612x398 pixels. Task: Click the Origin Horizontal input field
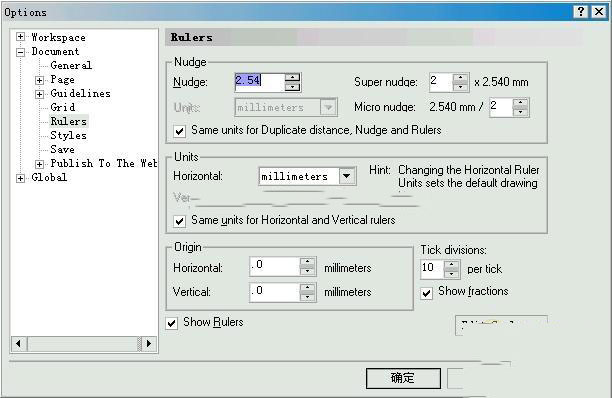(274, 267)
